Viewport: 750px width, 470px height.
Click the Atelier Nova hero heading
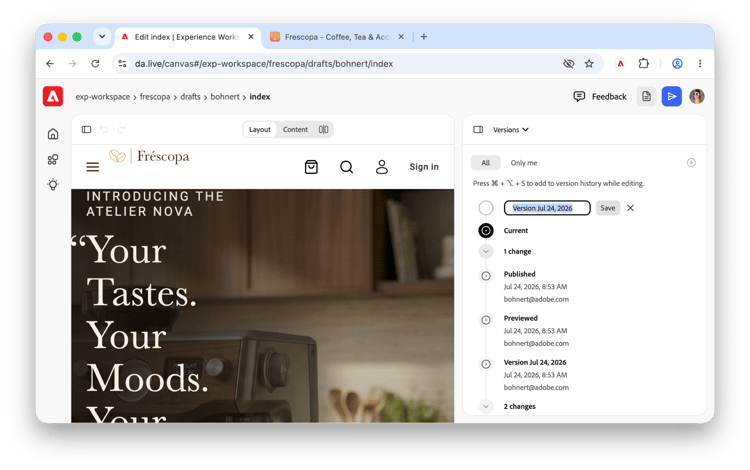click(x=155, y=204)
